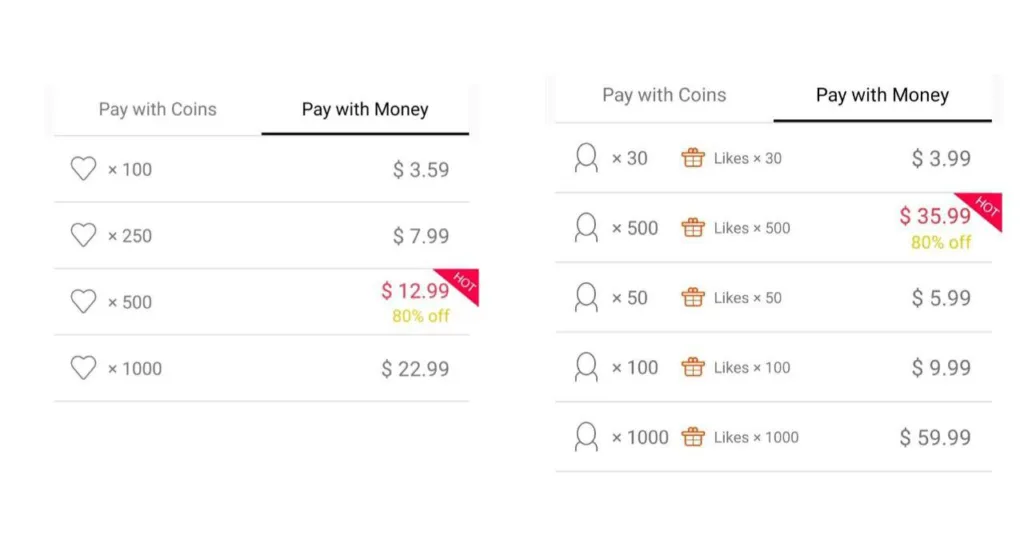The image size is (1024, 547).
Task: Click the gift icon beside Likes × 30
Action: (x=693, y=158)
